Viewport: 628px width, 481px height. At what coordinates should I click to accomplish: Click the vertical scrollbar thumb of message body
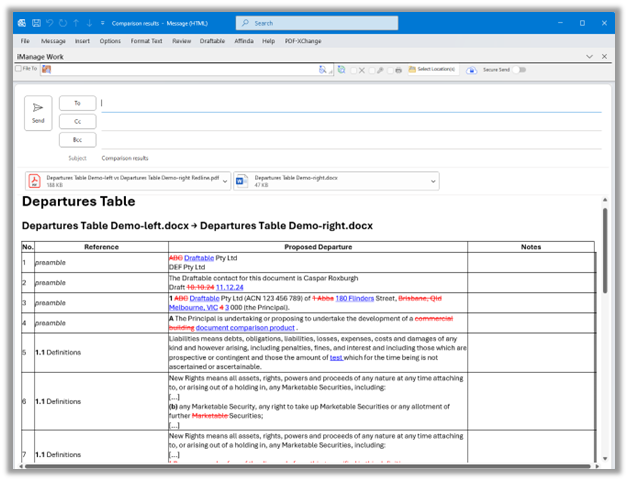pos(605,250)
